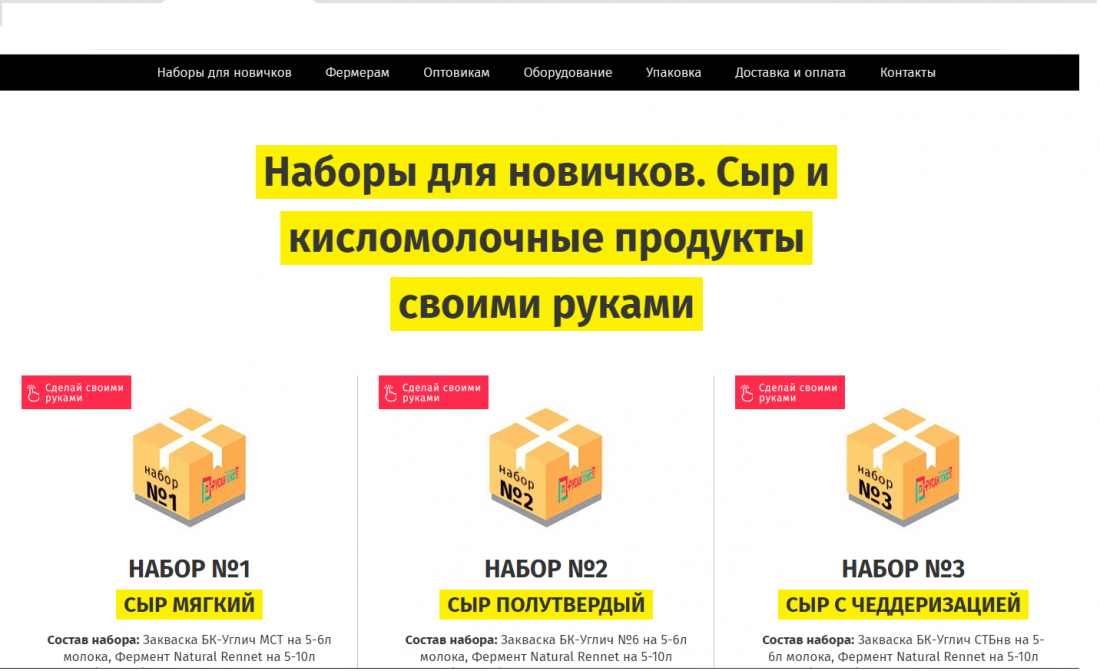Open the Доставка и оплата page
1100x671 pixels.
pos(790,73)
